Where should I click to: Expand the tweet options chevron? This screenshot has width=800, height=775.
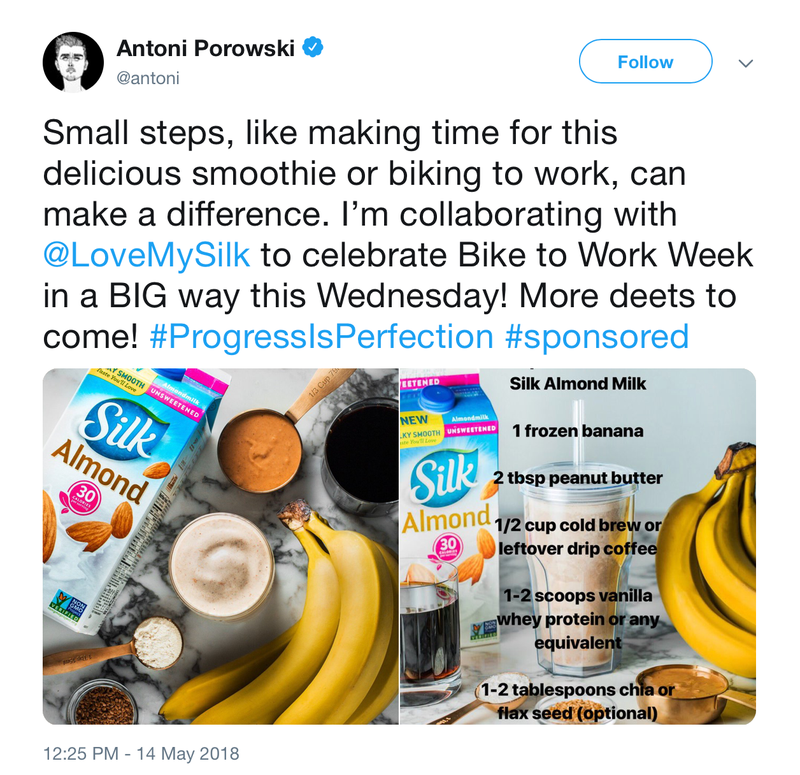click(x=746, y=63)
